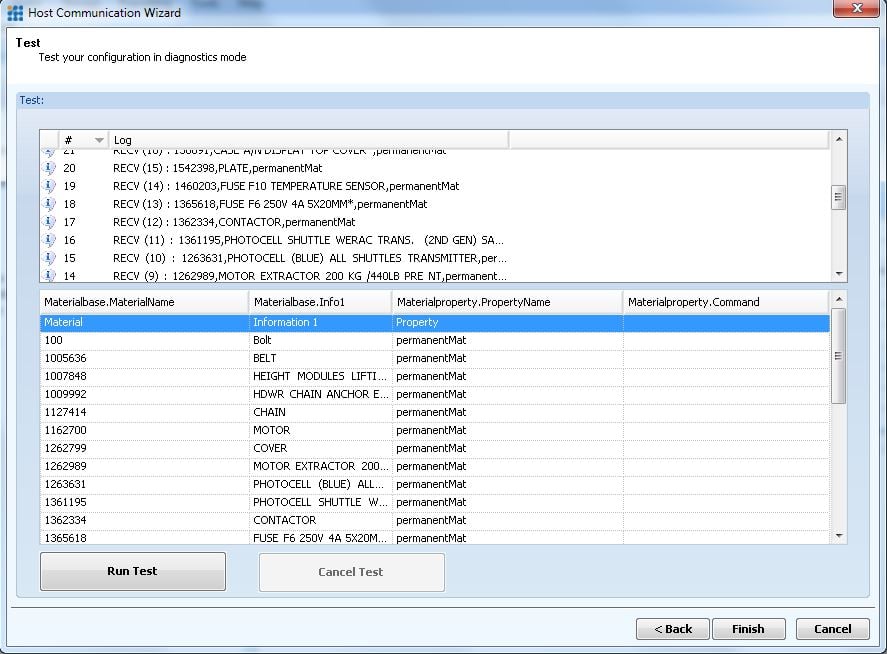
Task: Click the Finish button
Action: [x=748, y=629]
